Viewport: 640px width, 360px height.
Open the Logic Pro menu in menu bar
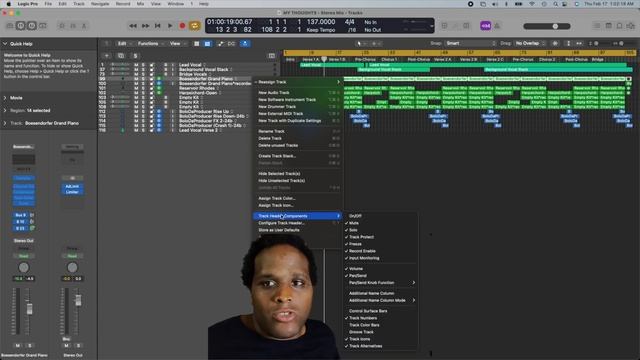[27, 4]
